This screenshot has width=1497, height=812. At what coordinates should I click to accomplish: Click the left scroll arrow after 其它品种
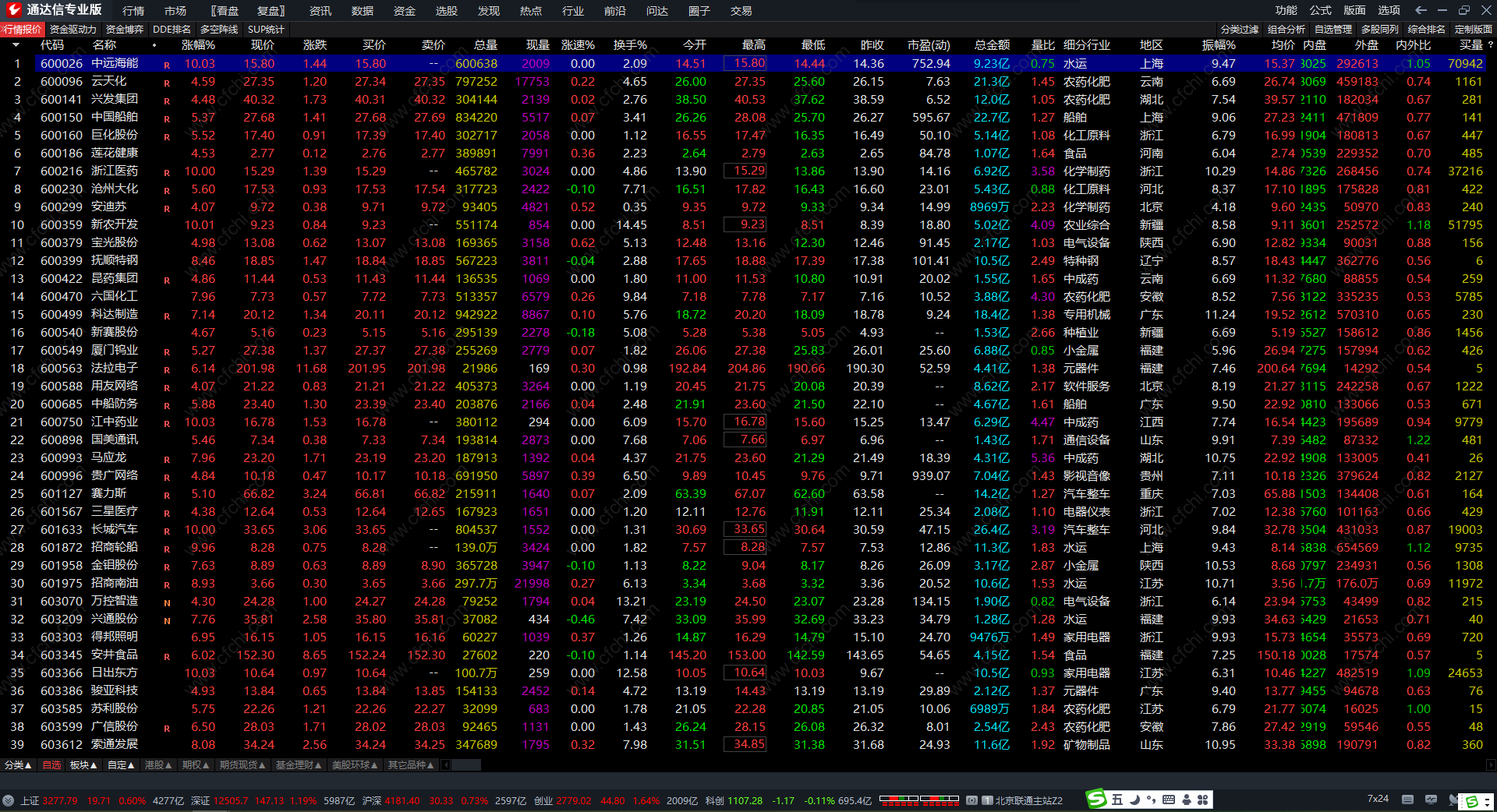tap(445, 765)
